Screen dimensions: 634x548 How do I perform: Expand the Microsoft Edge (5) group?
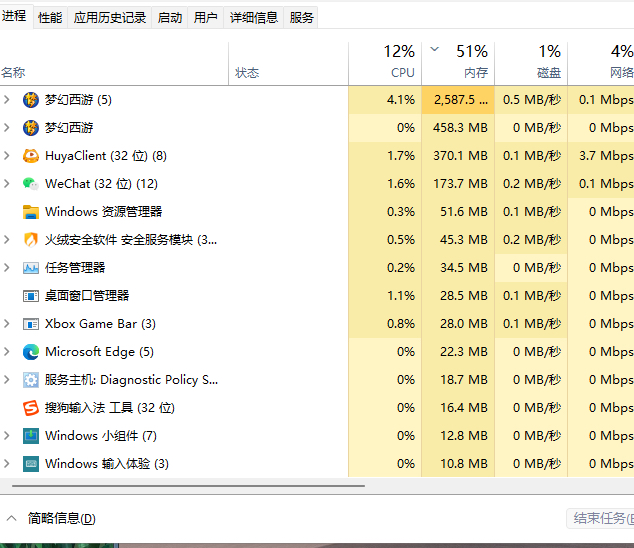coord(6,351)
